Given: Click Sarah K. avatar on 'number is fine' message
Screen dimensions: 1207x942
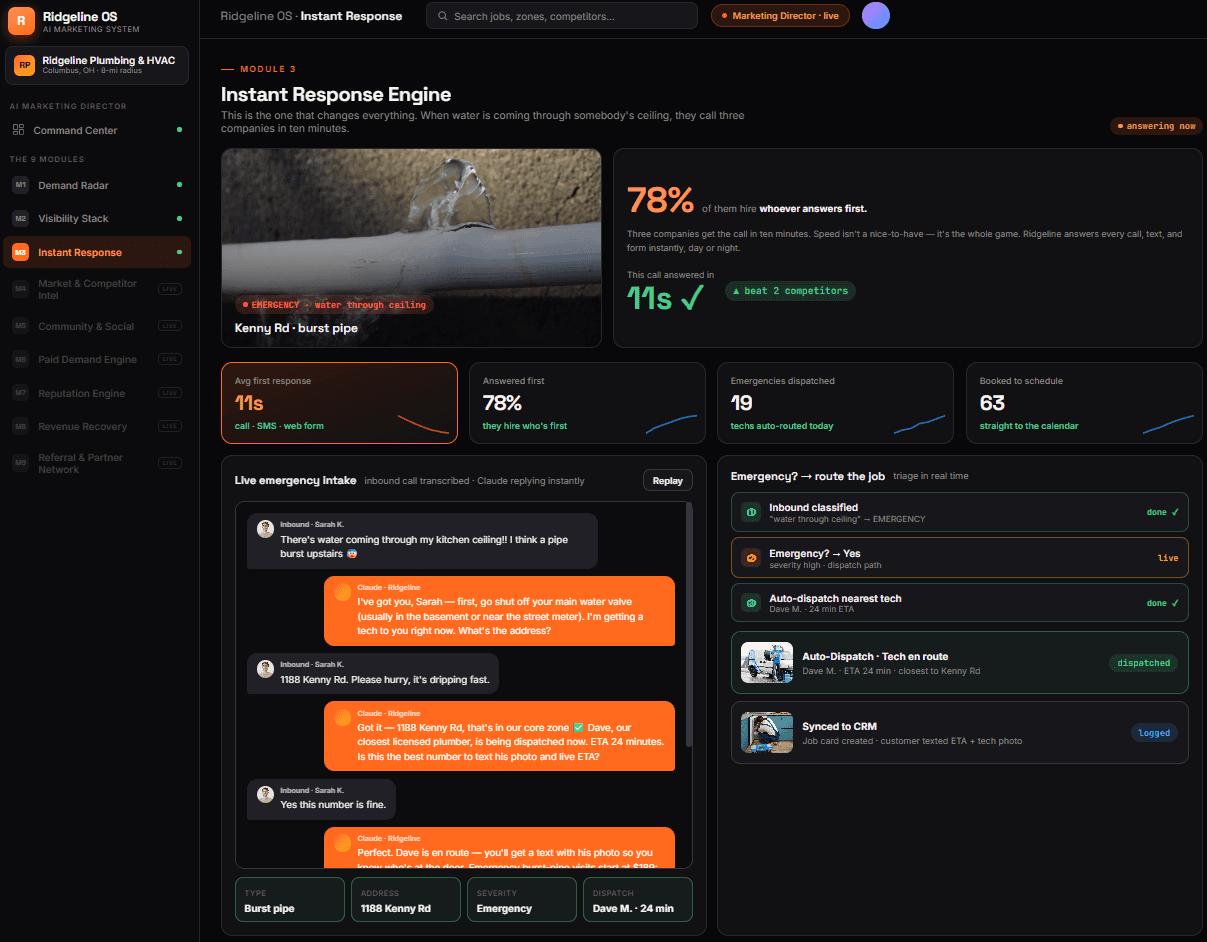Looking at the screenshot, I should 265,794.
